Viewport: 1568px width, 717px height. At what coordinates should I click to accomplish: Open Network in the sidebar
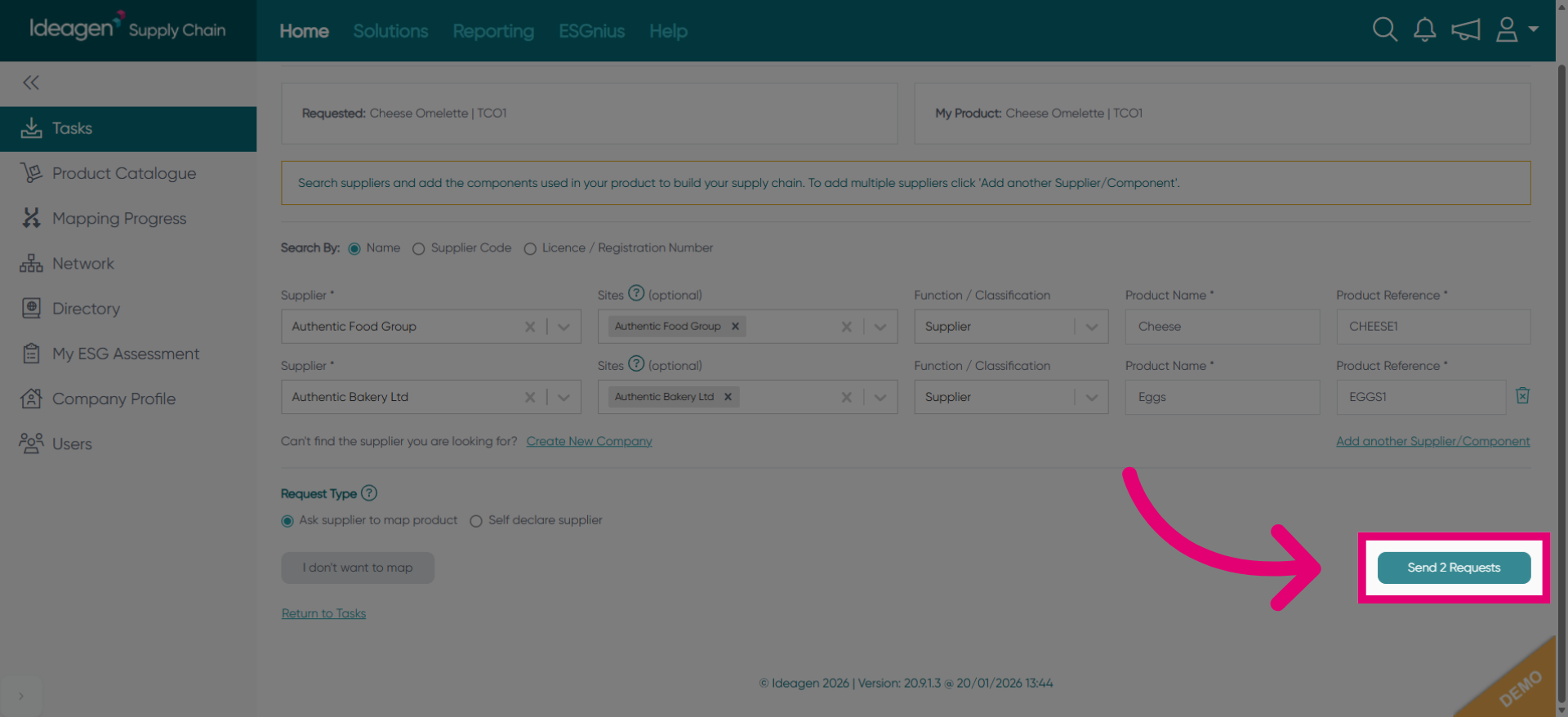[x=128, y=264]
